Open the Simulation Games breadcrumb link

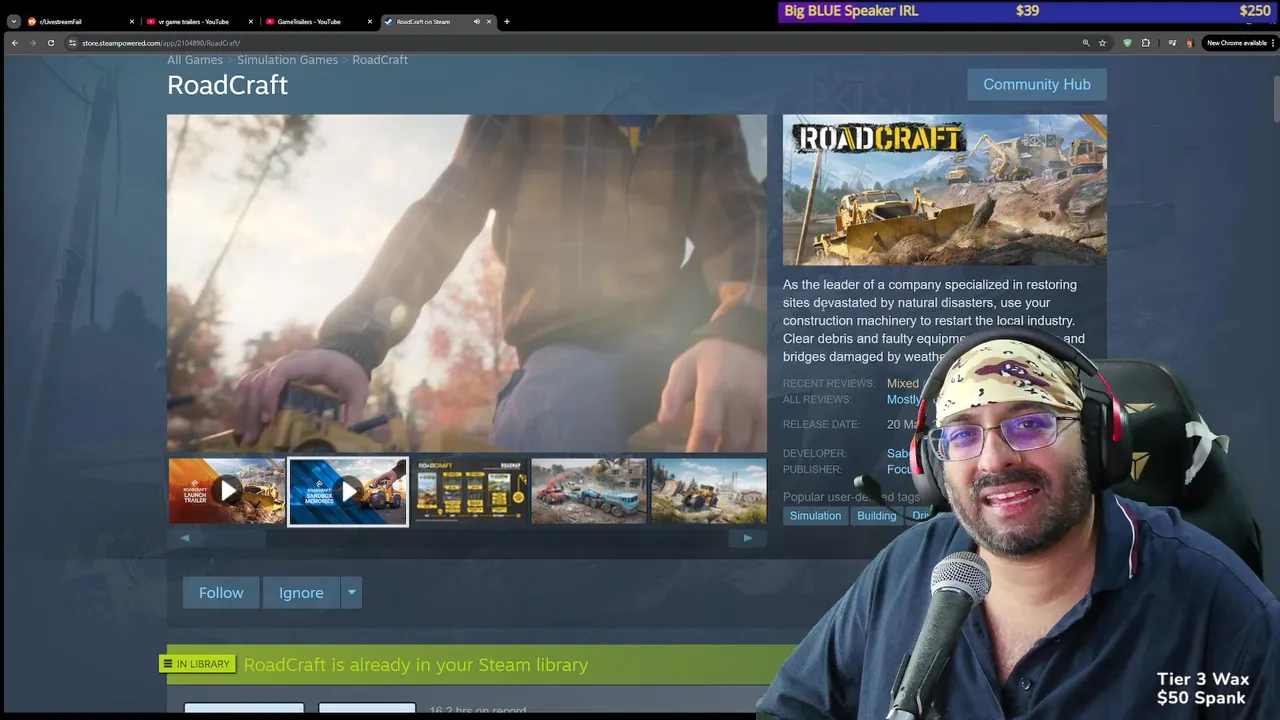click(x=287, y=60)
